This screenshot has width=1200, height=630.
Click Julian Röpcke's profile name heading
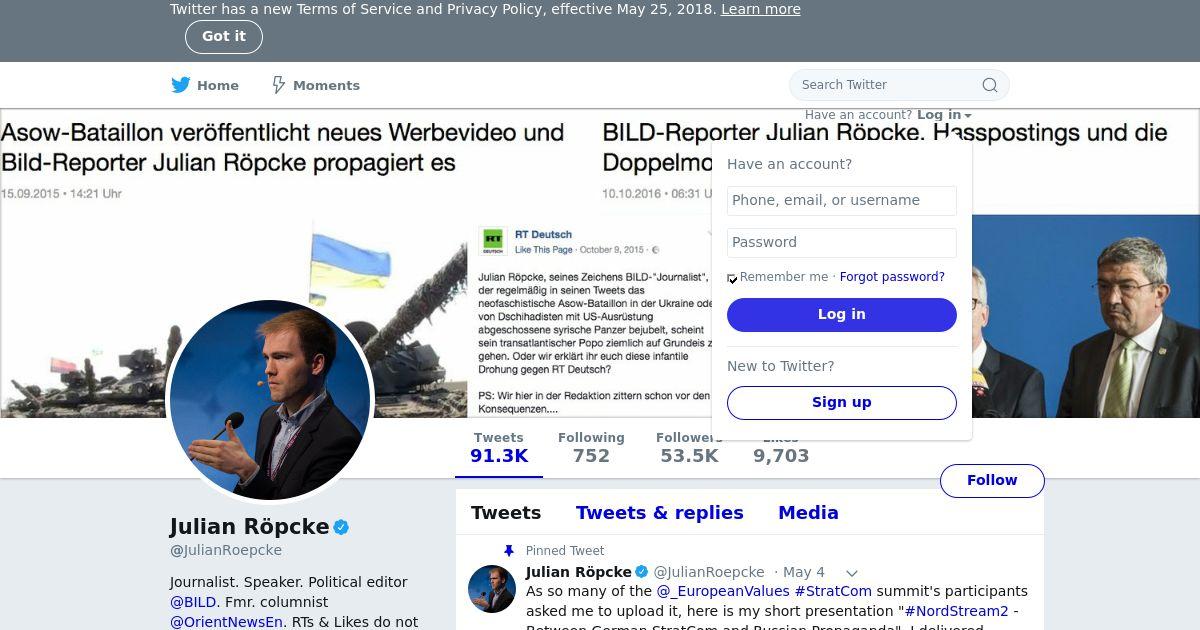pos(249,527)
